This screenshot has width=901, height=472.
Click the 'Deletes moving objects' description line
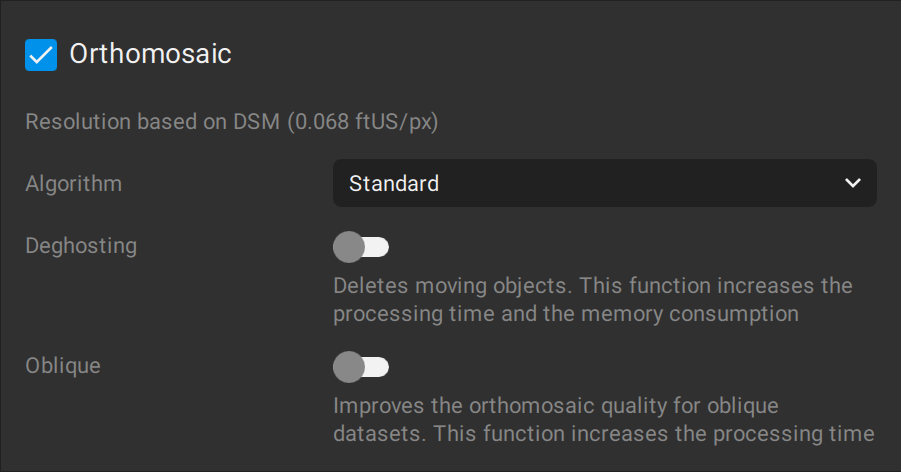point(592,286)
